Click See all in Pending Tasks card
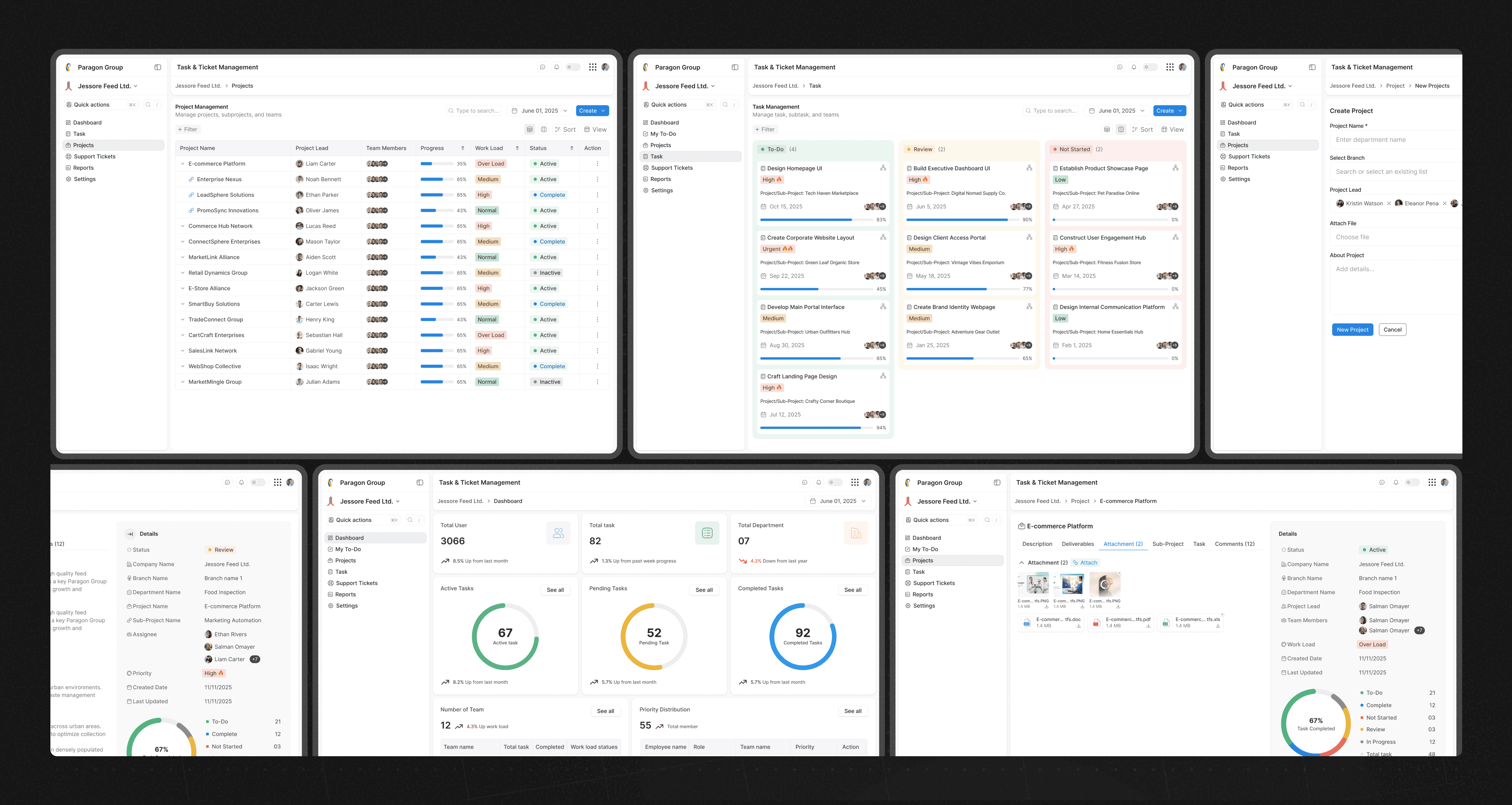1512x805 pixels. [x=704, y=590]
